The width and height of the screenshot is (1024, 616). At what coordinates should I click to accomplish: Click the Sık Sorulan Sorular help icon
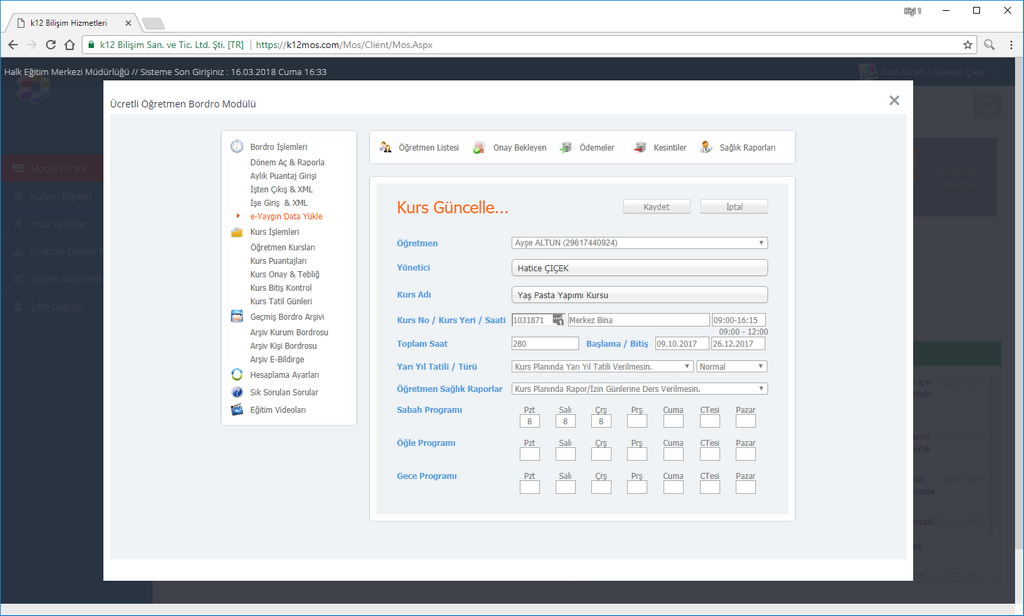pyautogui.click(x=236, y=392)
